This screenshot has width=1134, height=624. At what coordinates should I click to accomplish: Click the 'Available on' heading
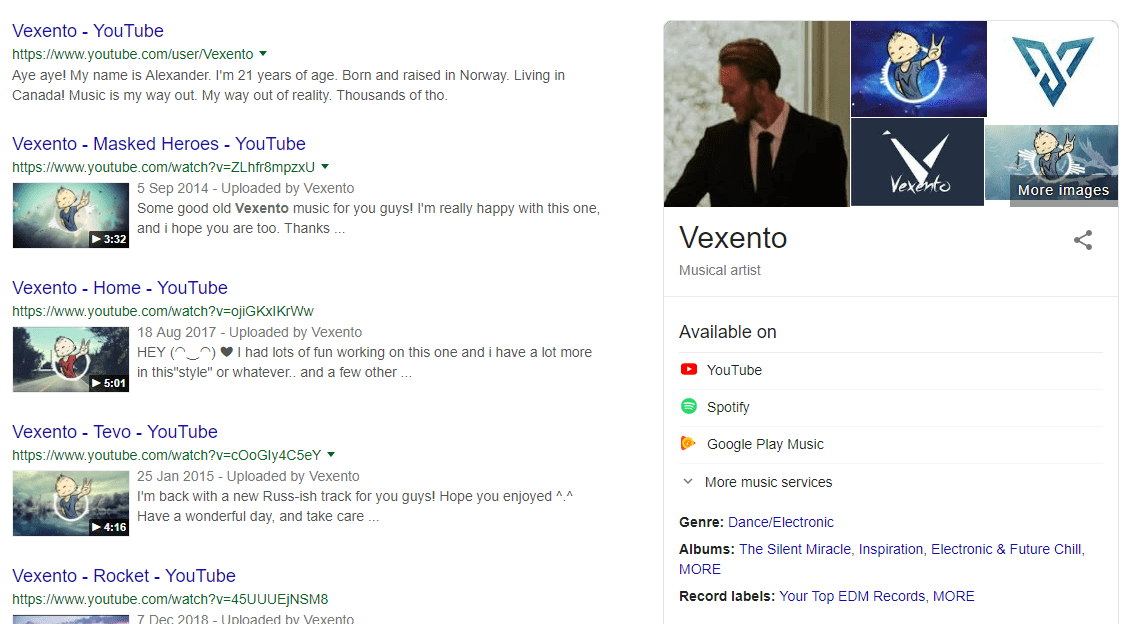click(x=728, y=332)
